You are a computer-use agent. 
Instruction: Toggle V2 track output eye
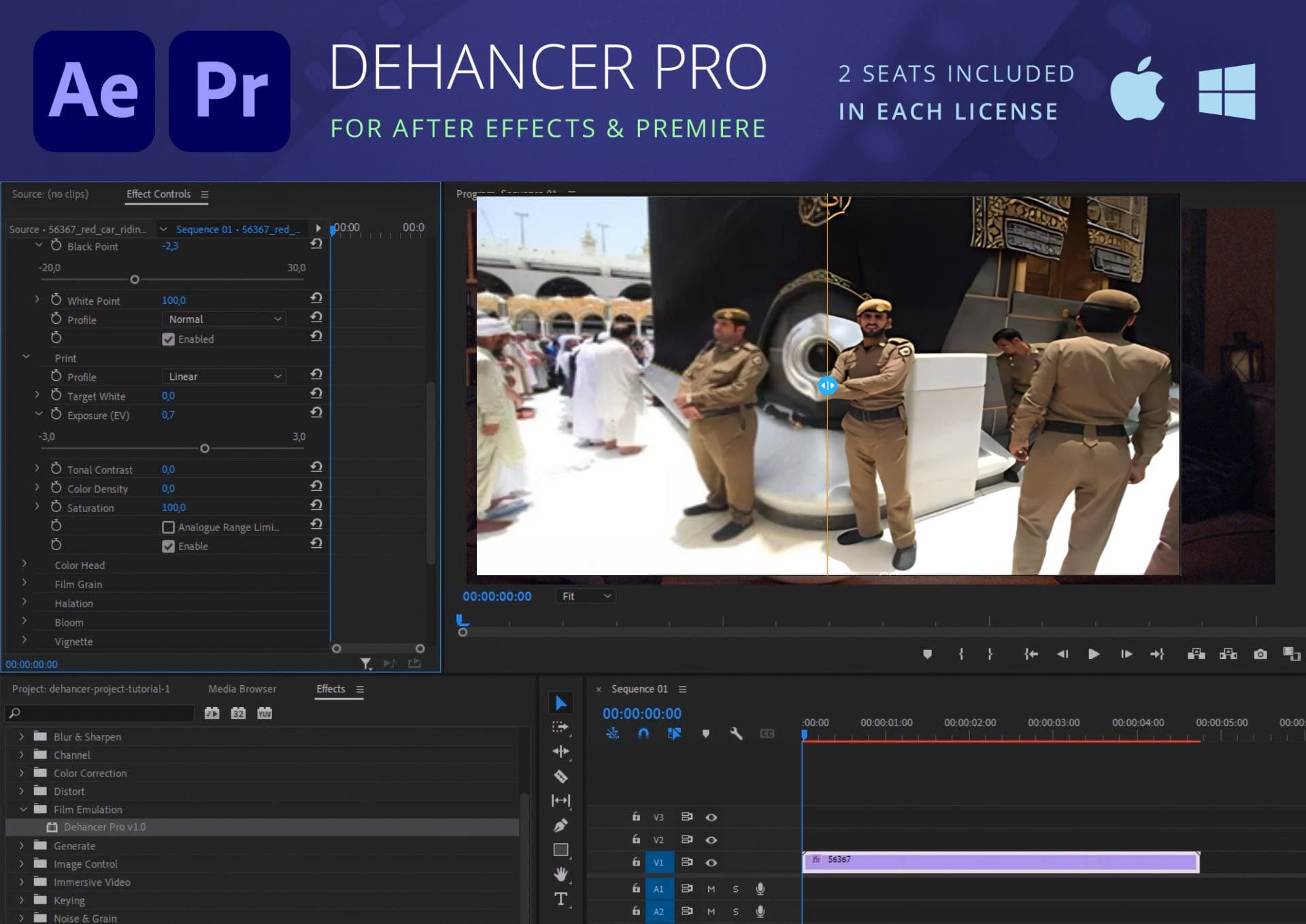pyautogui.click(x=711, y=840)
